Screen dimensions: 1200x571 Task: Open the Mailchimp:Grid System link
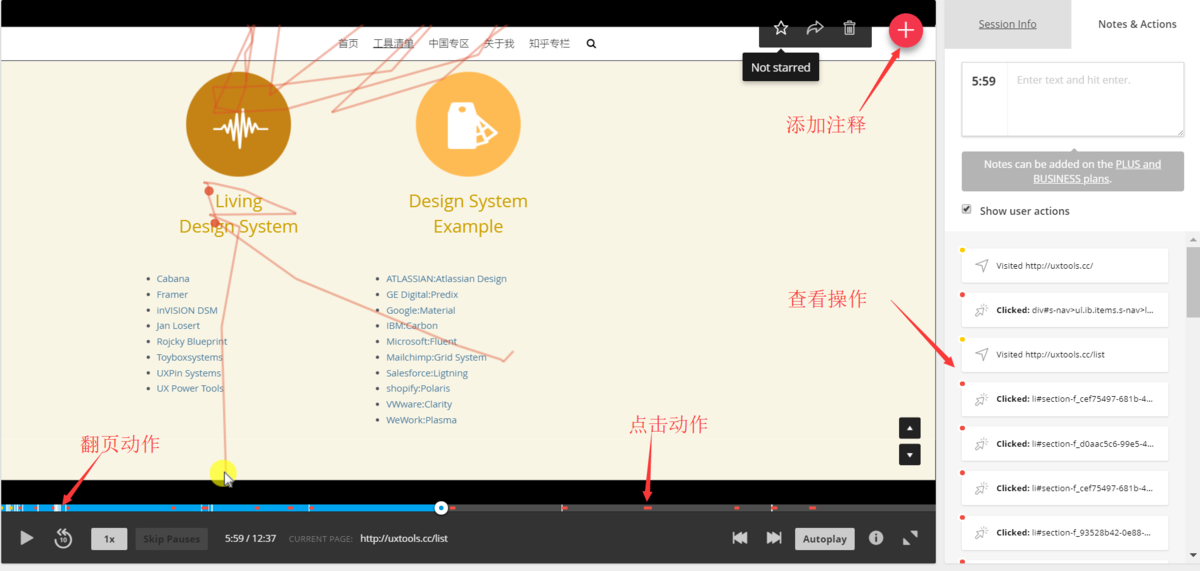[436, 357]
